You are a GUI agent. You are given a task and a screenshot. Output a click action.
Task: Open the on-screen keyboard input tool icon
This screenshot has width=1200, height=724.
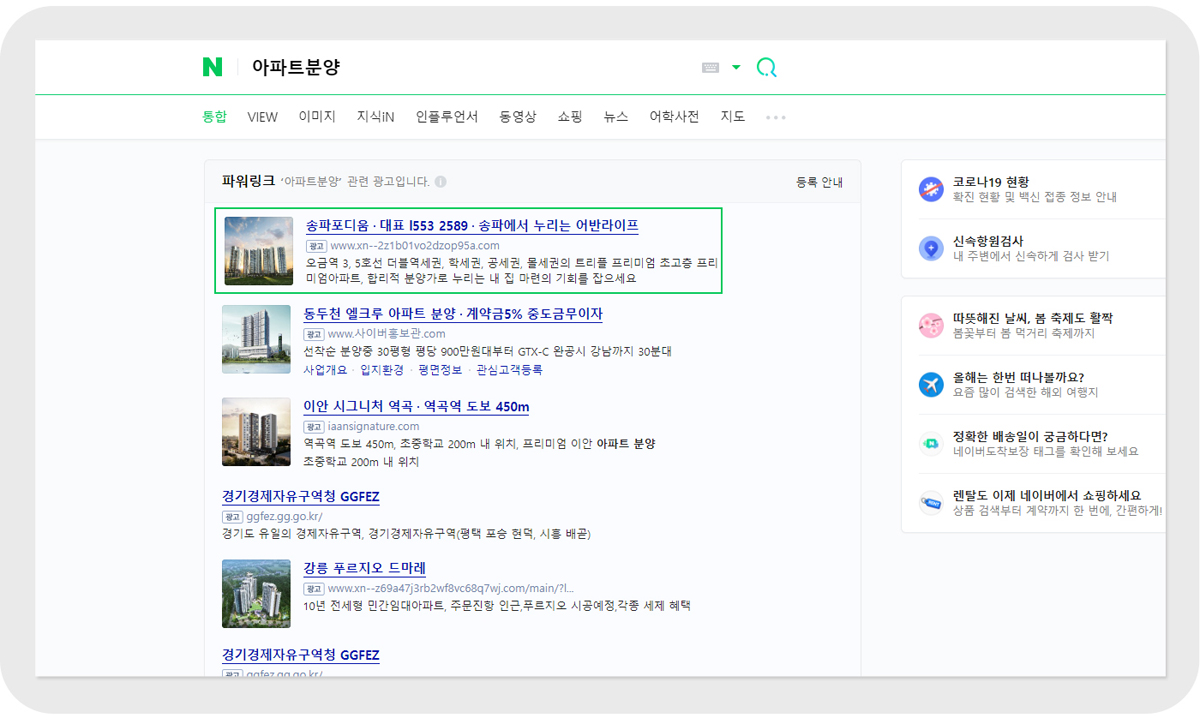[711, 68]
